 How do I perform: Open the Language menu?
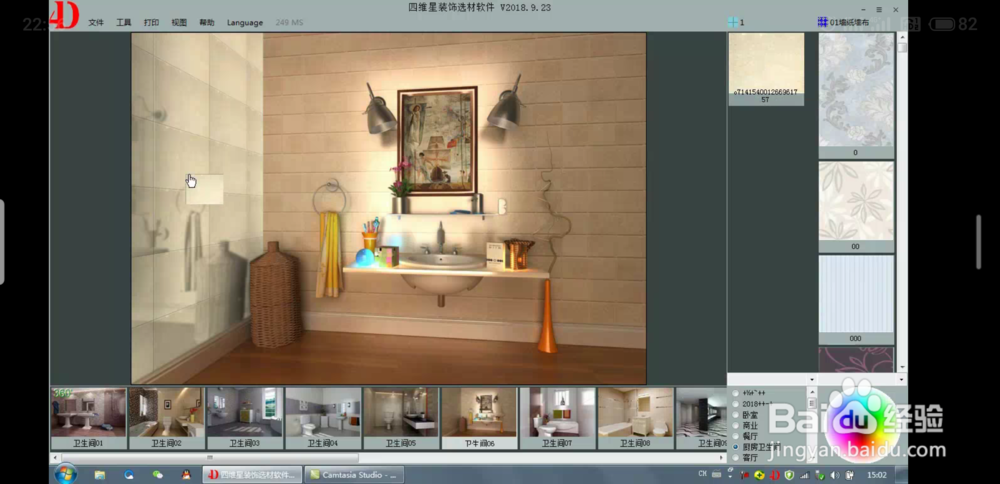point(245,22)
